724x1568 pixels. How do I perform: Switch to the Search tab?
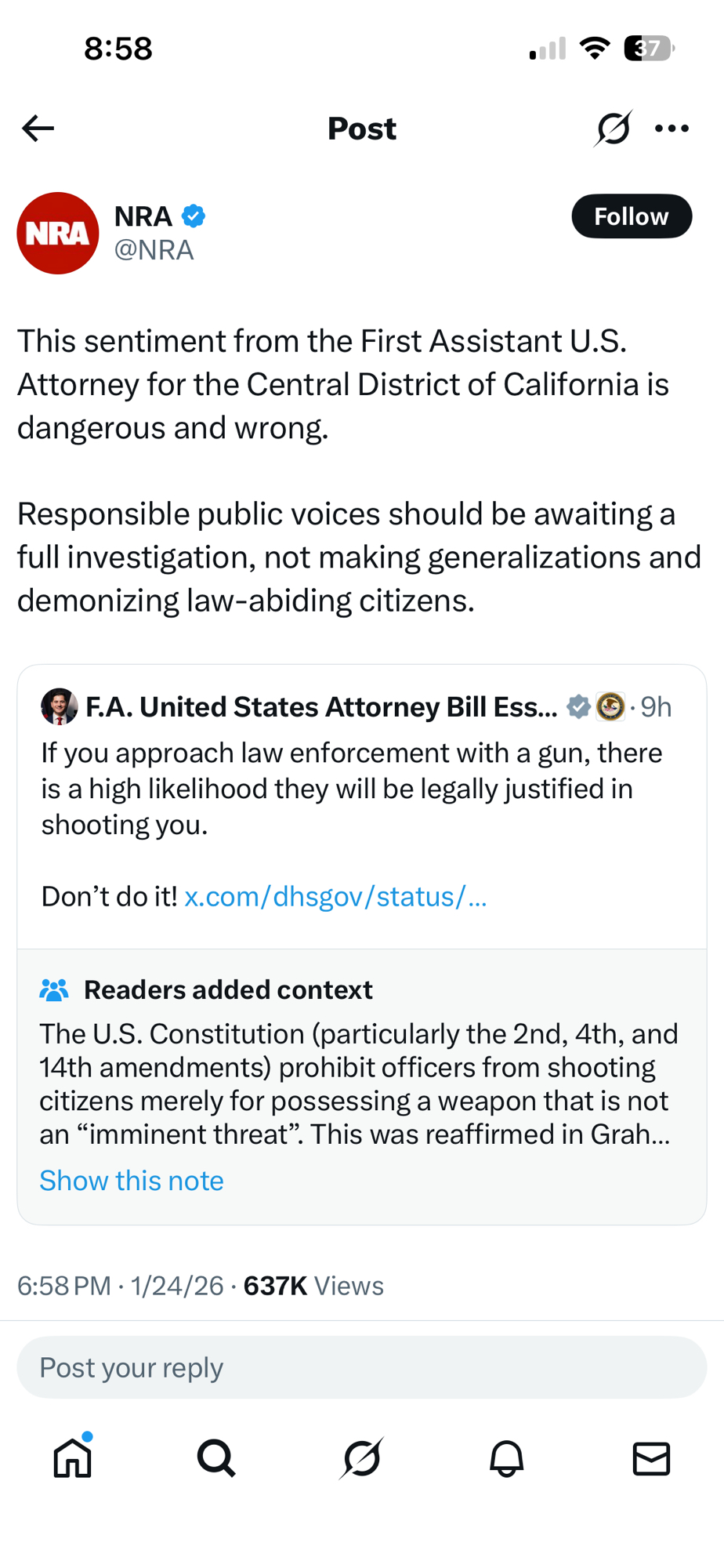click(x=216, y=1458)
